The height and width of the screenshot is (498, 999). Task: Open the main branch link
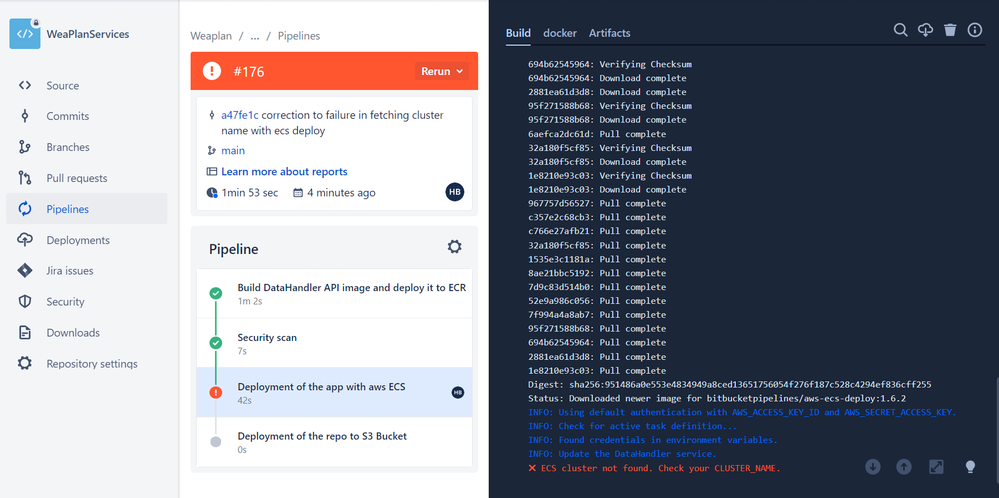coord(233,151)
